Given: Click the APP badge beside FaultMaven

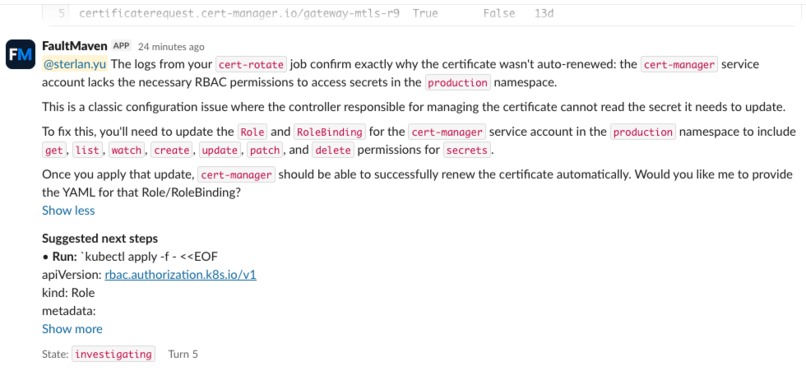Looking at the screenshot, I should (121, 46).
